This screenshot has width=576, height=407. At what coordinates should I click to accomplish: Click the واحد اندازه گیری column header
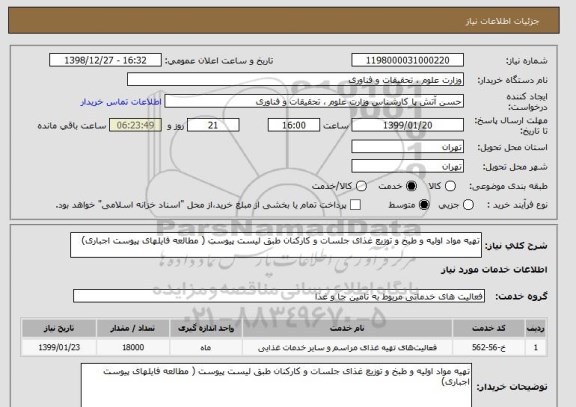click(x=206, y=328)
